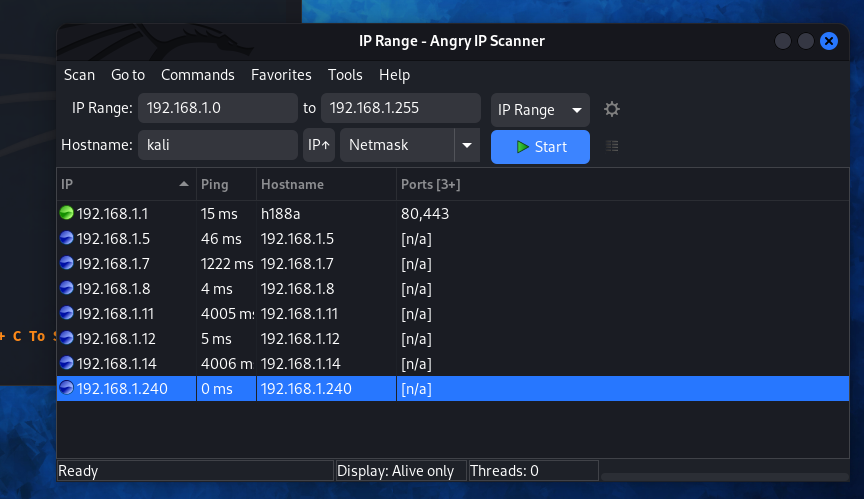Image resolution: width=864 pixels, height=499 pixels.
Task: Click the blue status dot for 192.168.1.7
Action: pyautogui.click(x=67, y=263)
